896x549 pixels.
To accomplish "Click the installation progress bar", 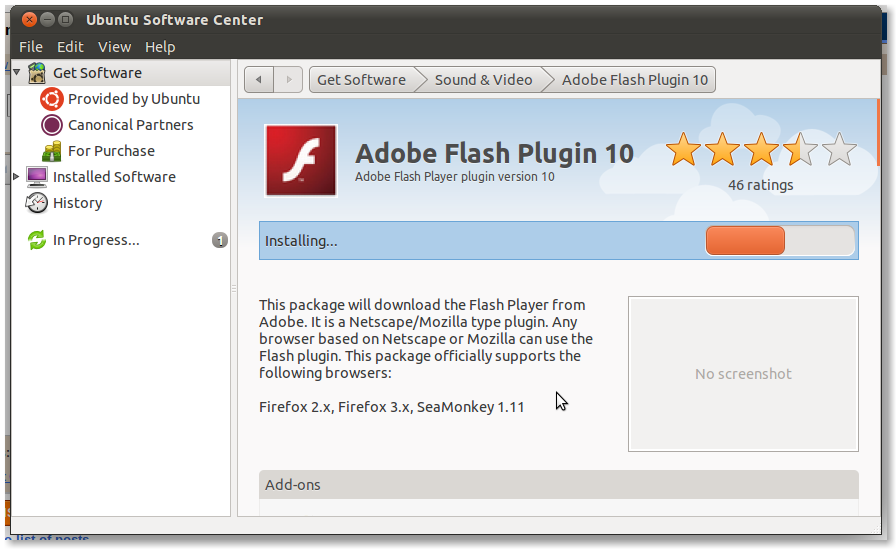I will click(780, 241).
